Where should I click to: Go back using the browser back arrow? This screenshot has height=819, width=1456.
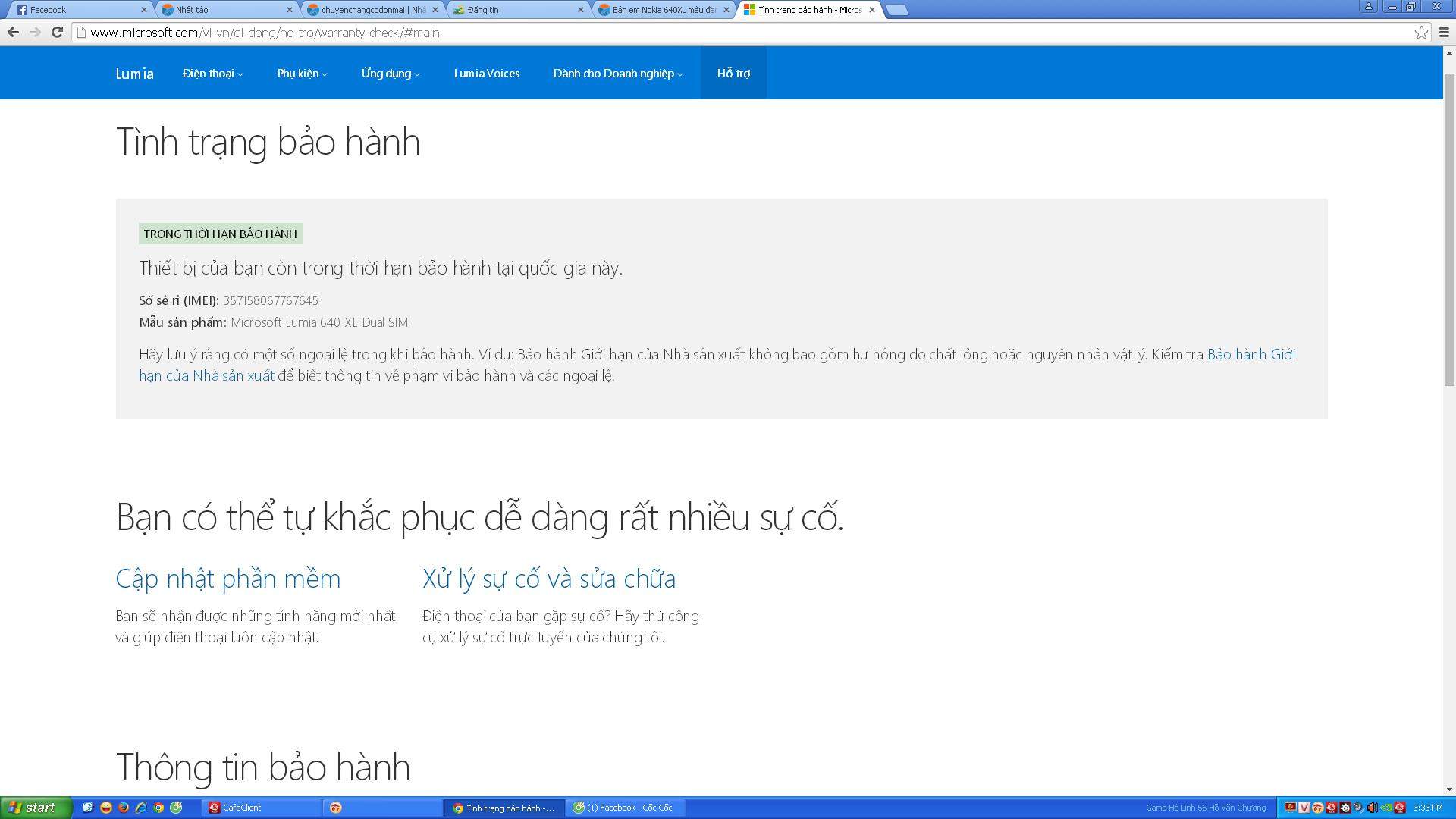click(12, 32)
